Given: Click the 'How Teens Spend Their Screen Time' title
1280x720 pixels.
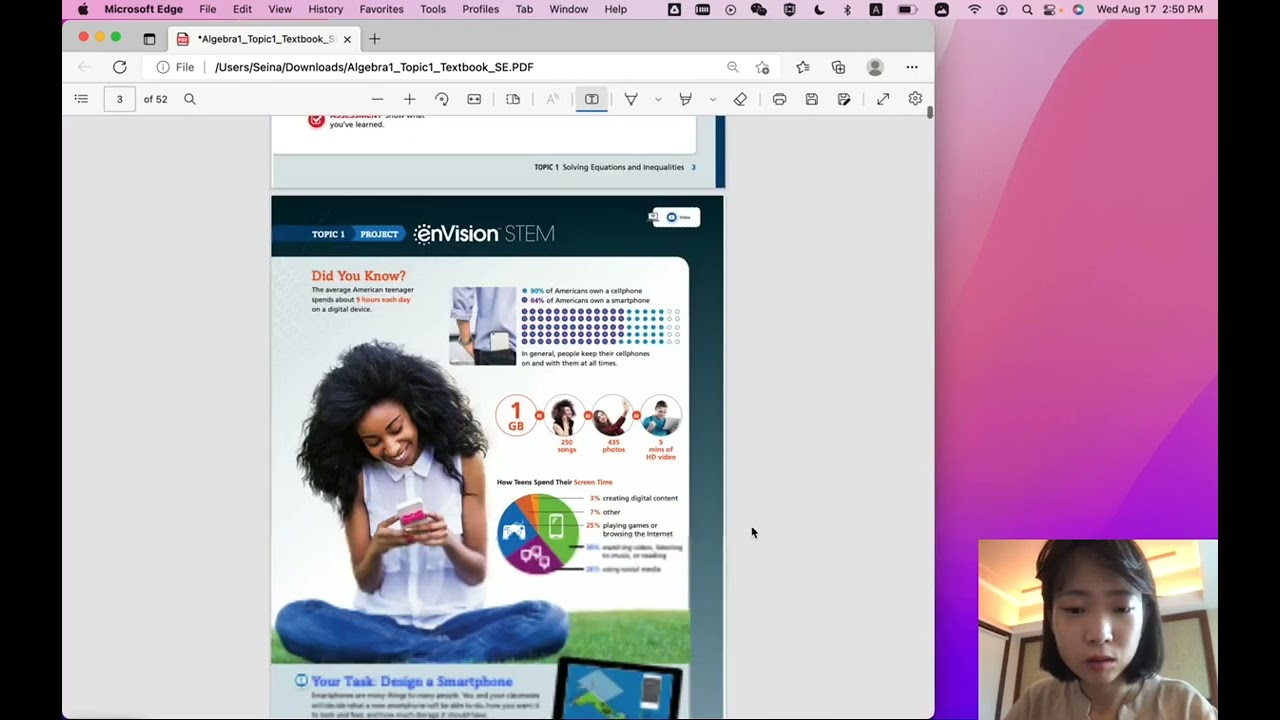Looking at the screenshot, I should tap(554, 482).
